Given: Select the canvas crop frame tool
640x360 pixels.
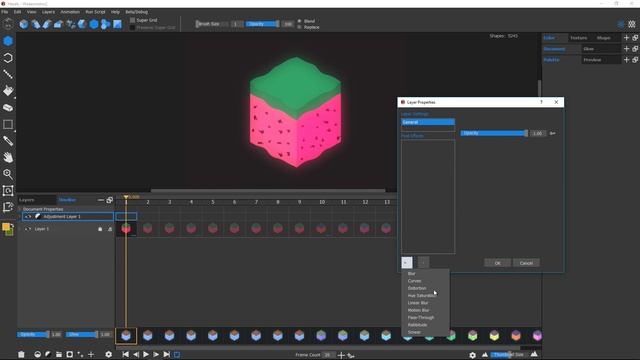Looking at the screenshot, I should 8,191.
